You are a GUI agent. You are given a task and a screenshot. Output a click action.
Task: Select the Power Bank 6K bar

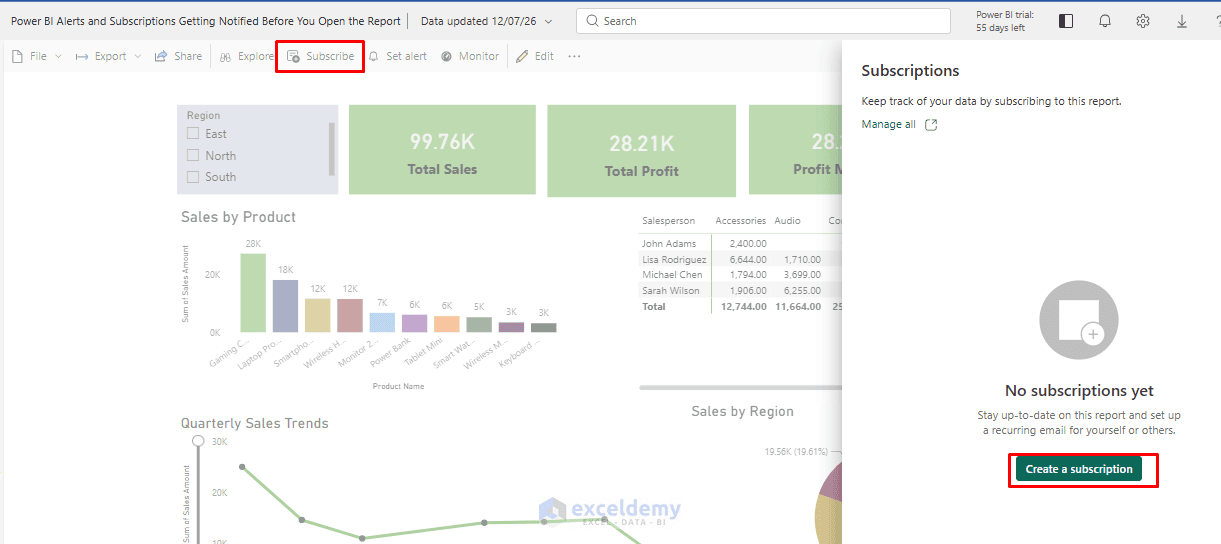[x=414, y=324]
